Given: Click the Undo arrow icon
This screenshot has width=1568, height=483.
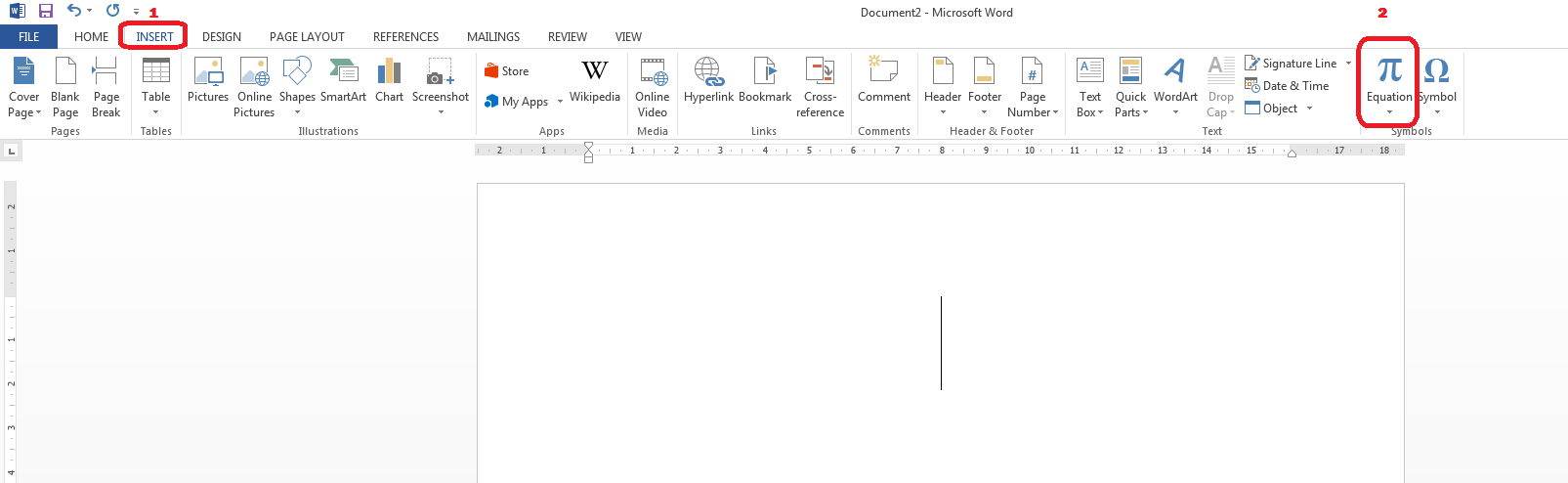Looking at the screenshot, I should tap(73, 11).
